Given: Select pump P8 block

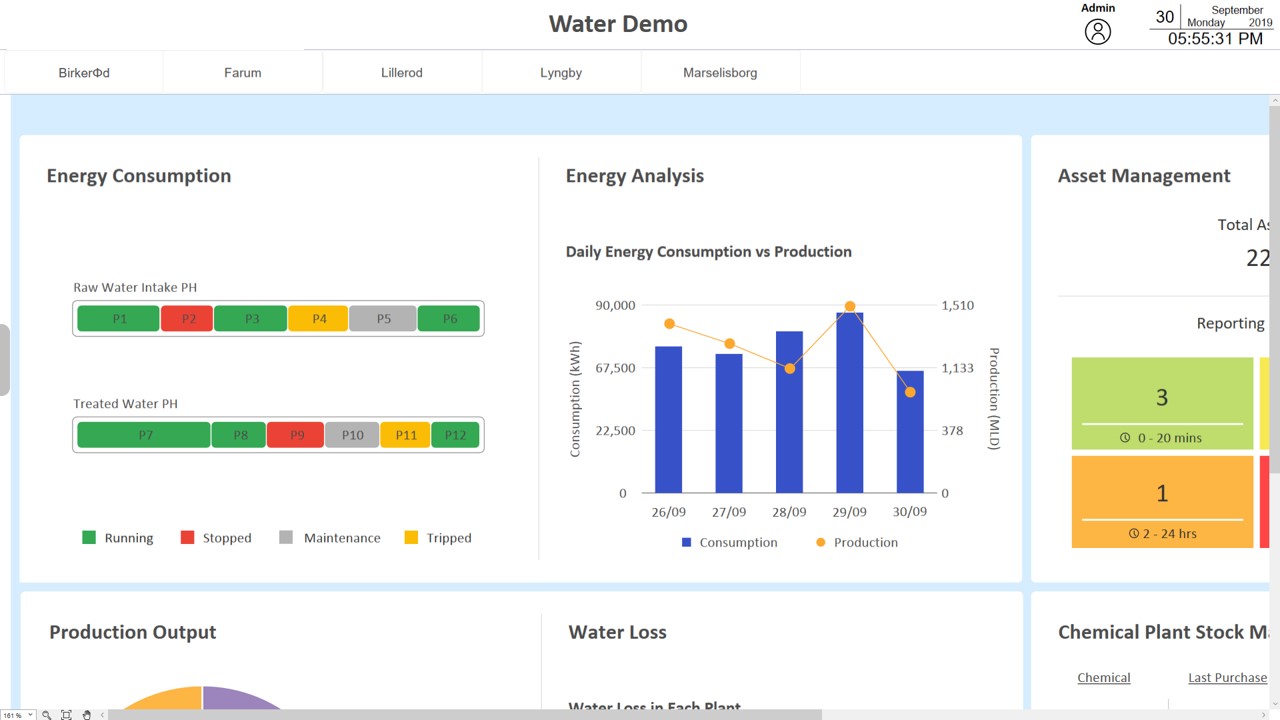Looking at the screenshot, I should 239,435.
